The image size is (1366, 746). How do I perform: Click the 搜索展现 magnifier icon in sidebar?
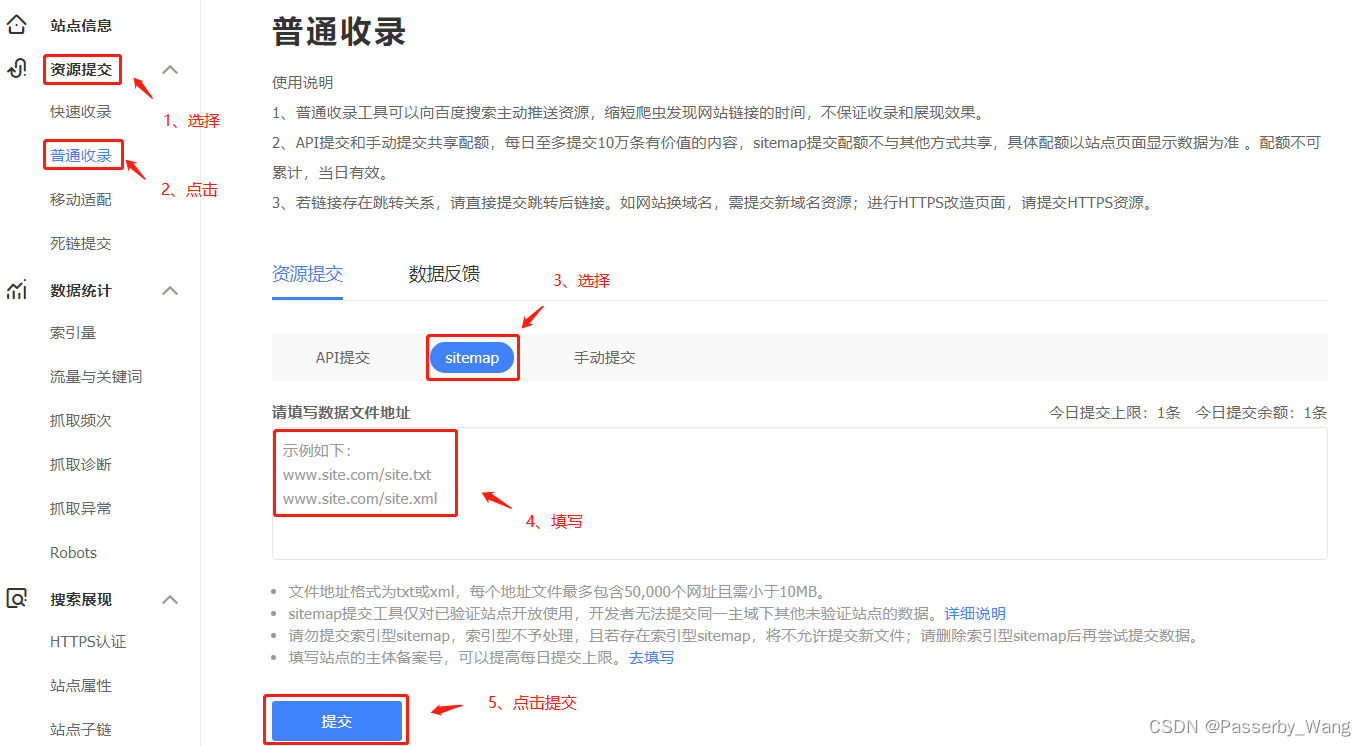click(16, 598)
